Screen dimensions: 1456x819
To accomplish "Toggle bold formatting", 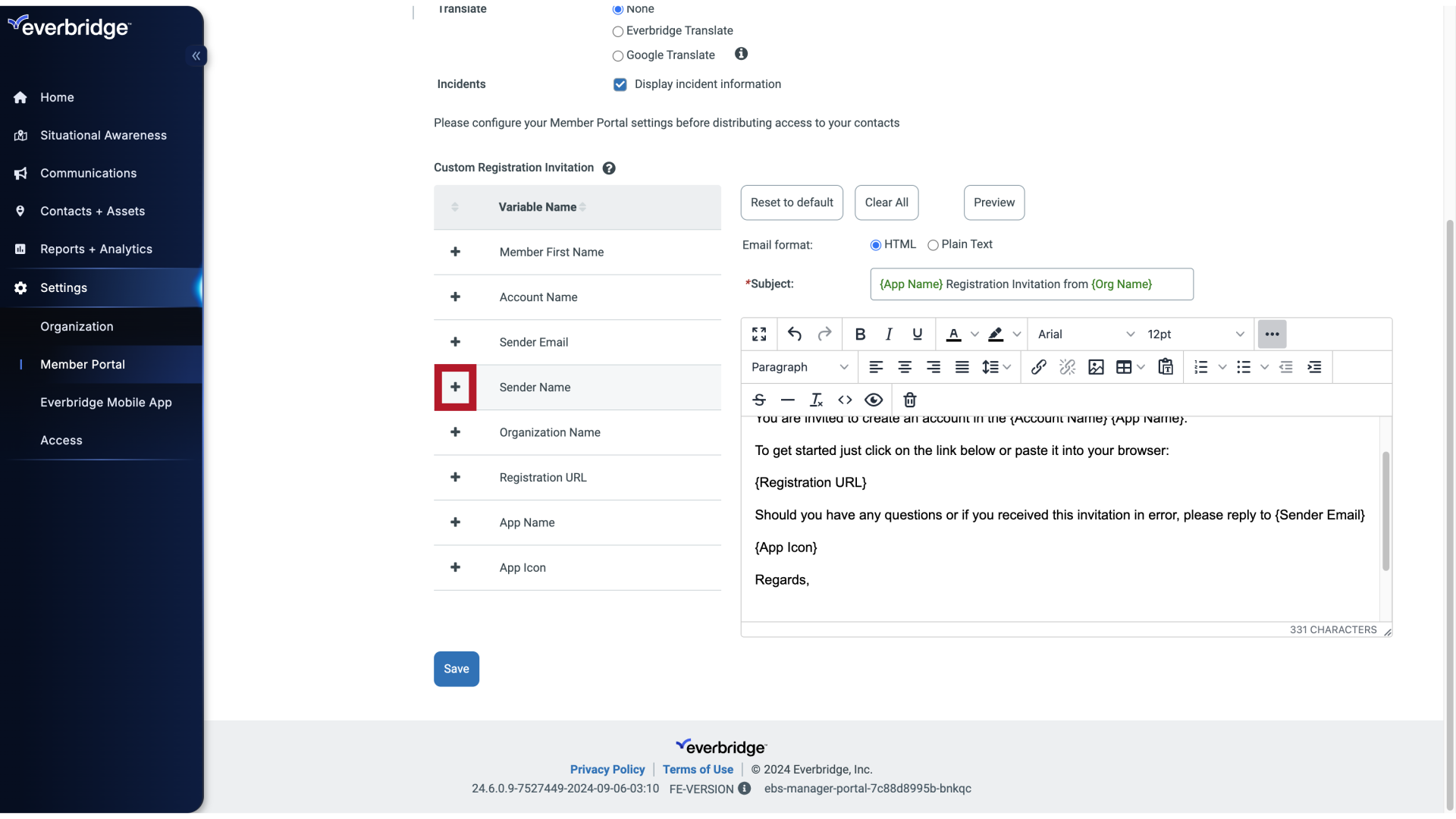I will (860, 334).
